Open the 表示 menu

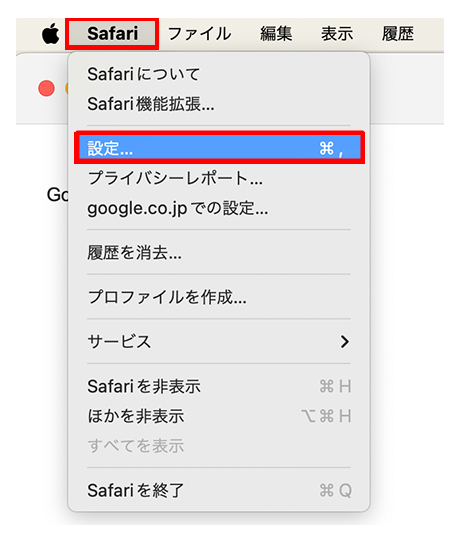tap(337, 34)
